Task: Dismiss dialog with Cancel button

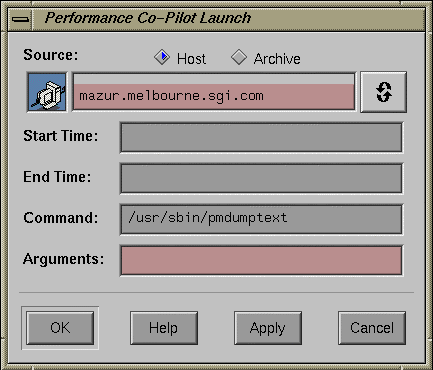Action: [x=372, y=328]
